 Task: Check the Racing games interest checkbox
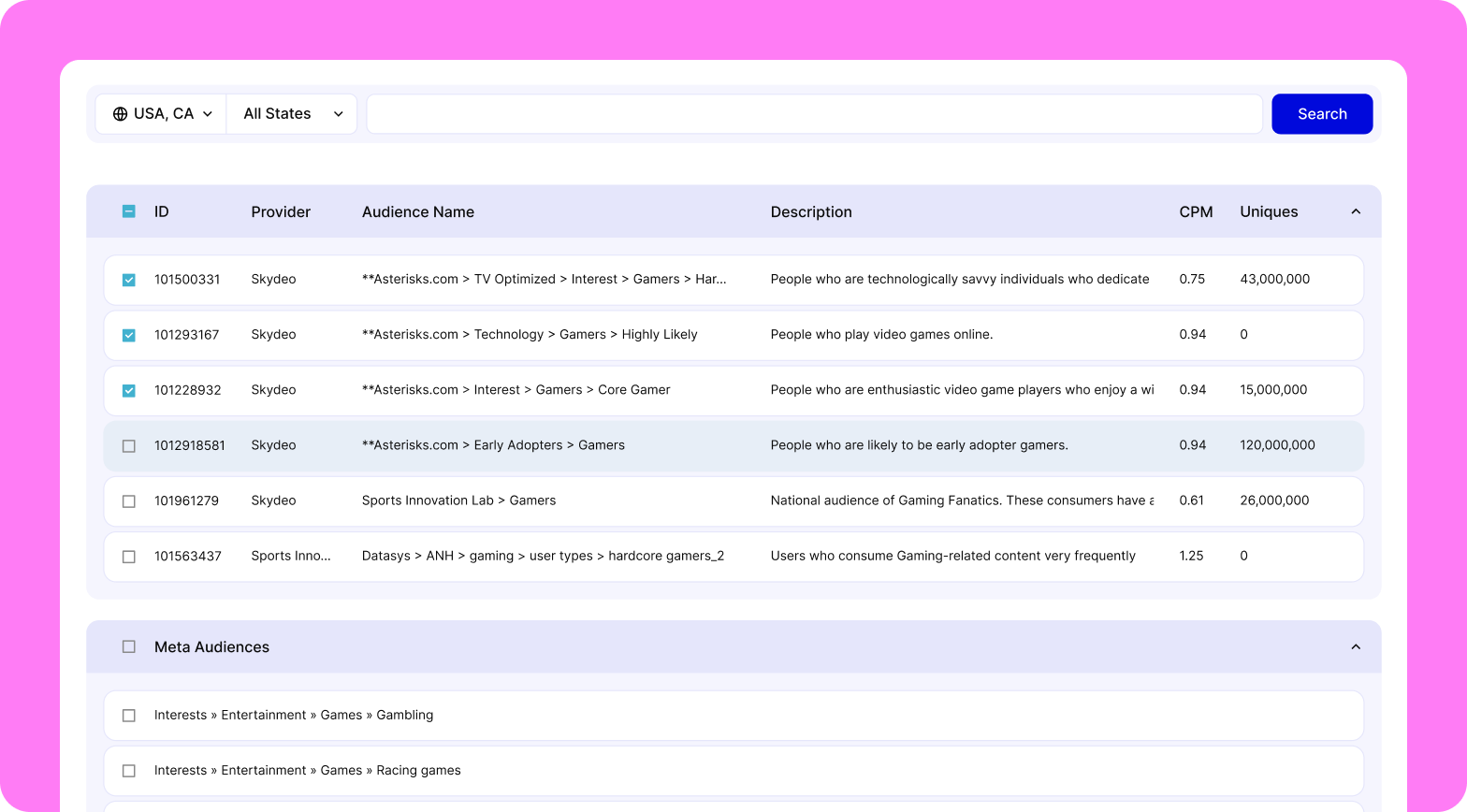[129, 771]
